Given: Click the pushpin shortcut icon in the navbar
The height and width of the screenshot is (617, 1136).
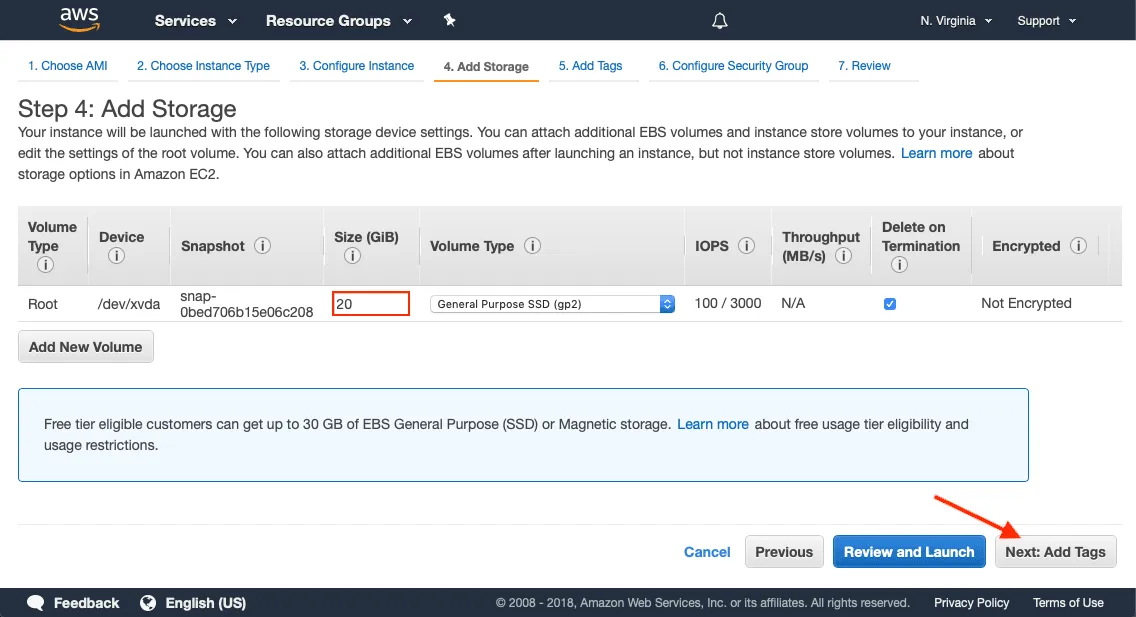Looking at the screenshot, I should [449, 19].
